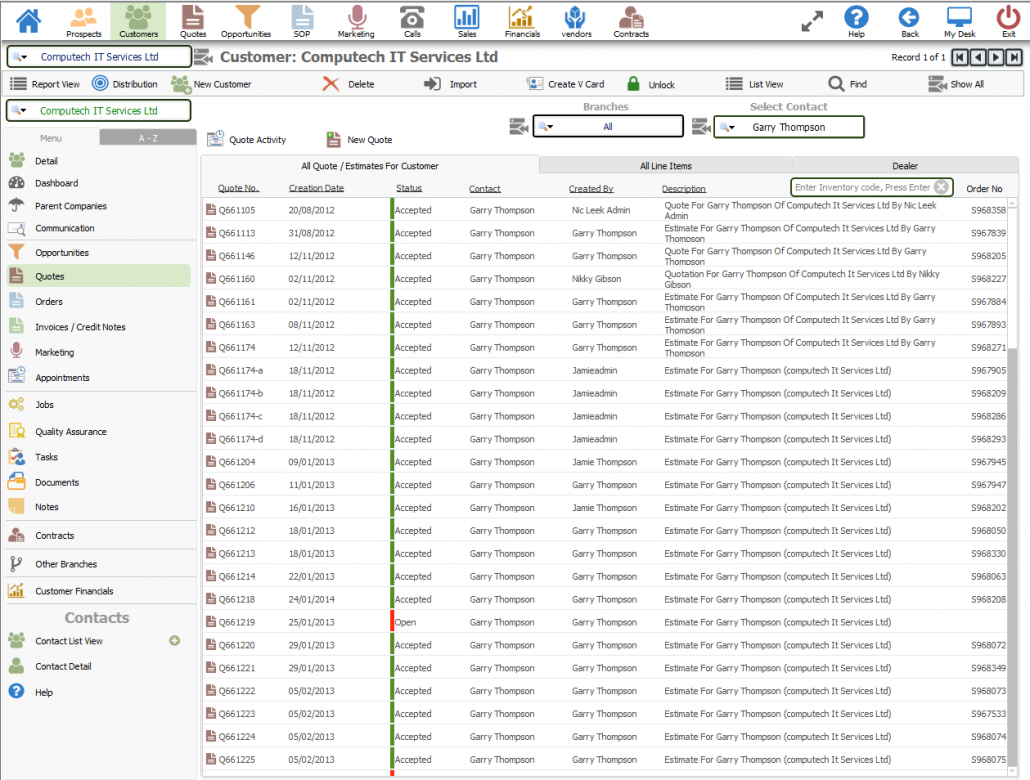Switch to the Dealer tab
The height and width of the screenshot is (780, 1030).
[905, 166]
